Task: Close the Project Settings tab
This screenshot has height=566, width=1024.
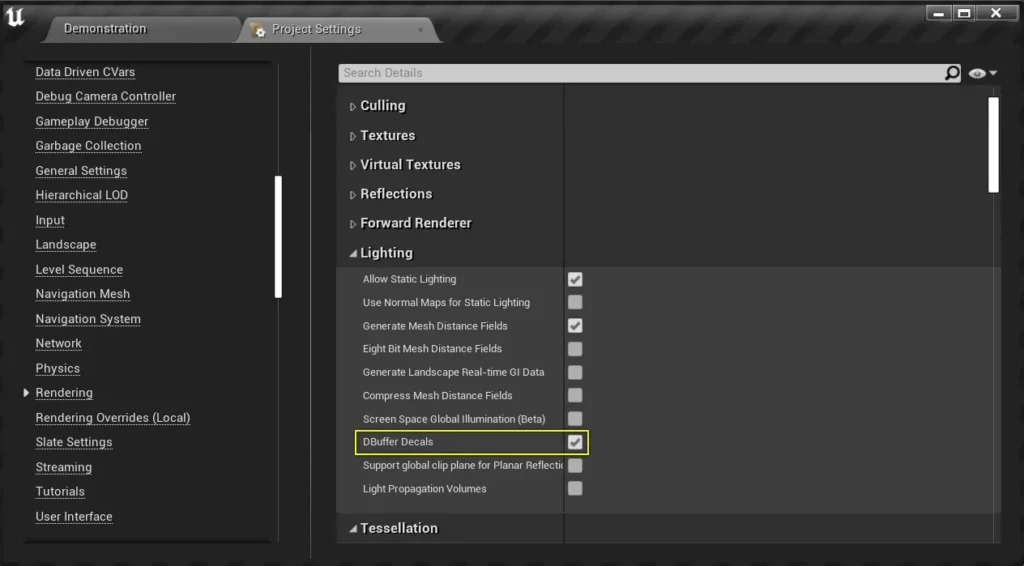Action: [x=420, y=30]
